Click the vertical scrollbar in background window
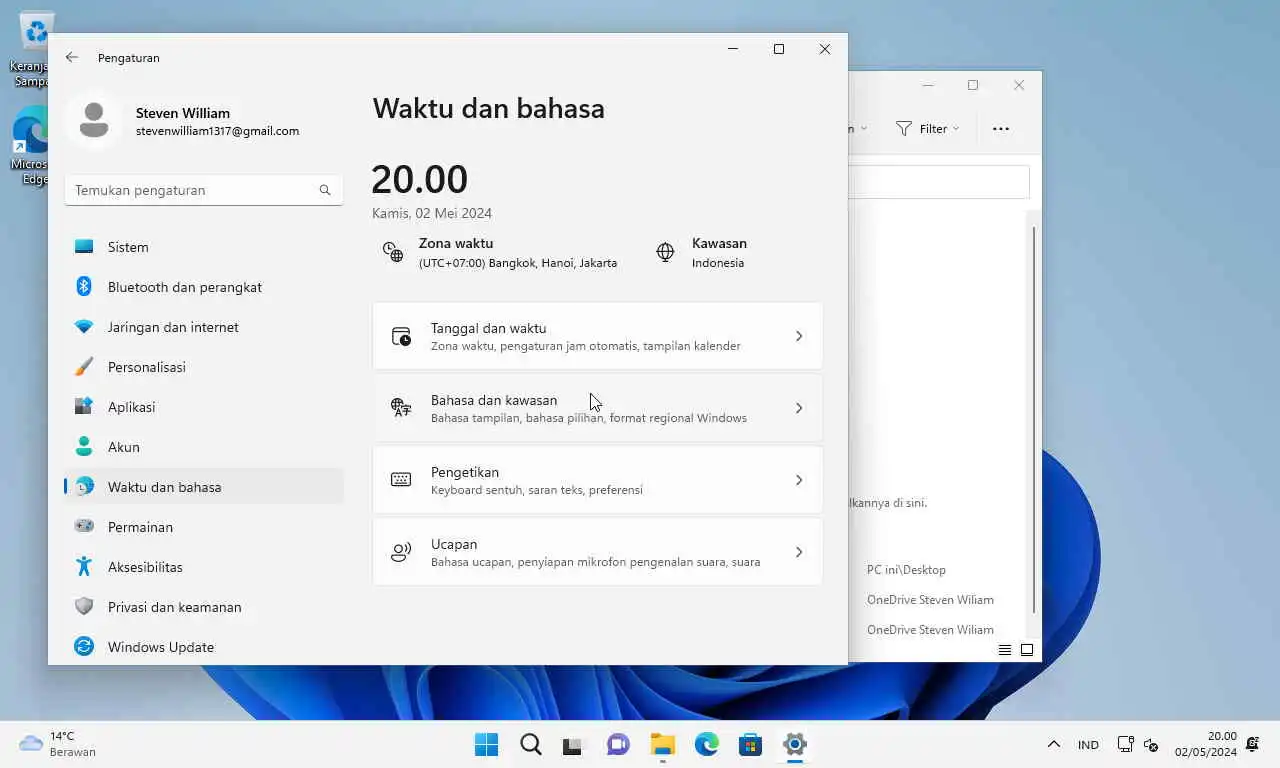 pos(1034,420)
